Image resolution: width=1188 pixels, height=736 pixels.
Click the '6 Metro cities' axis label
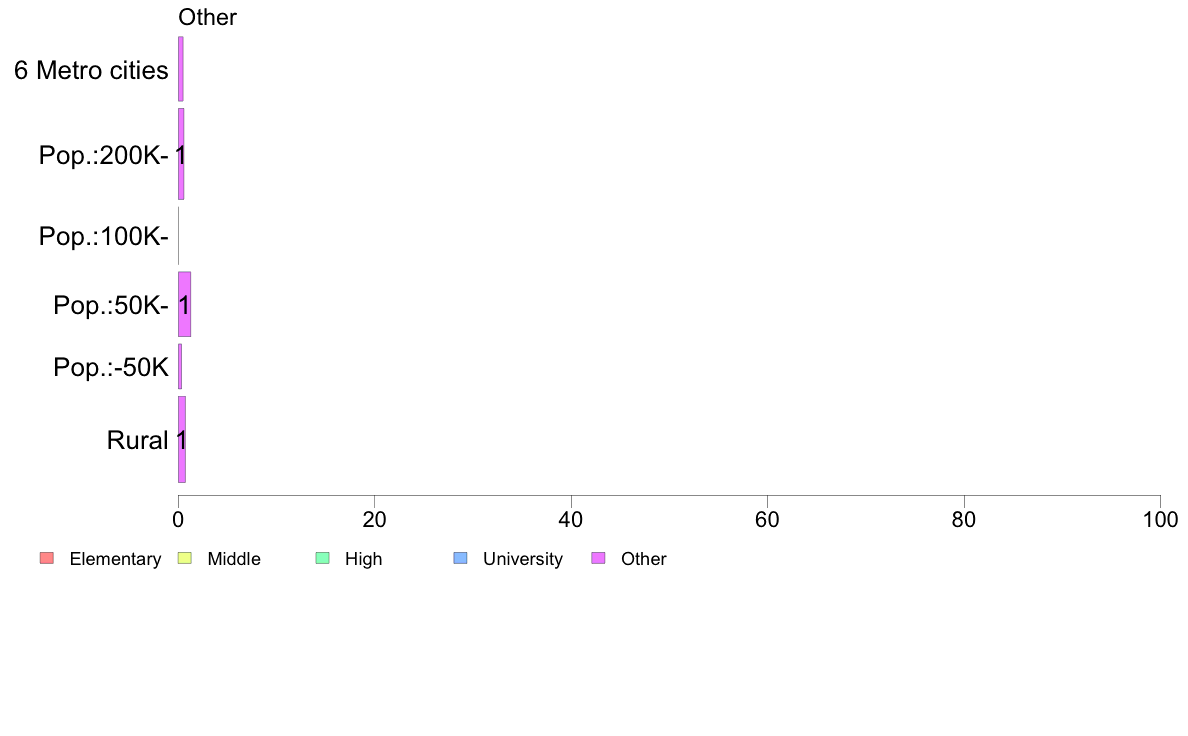click(91, 70)
